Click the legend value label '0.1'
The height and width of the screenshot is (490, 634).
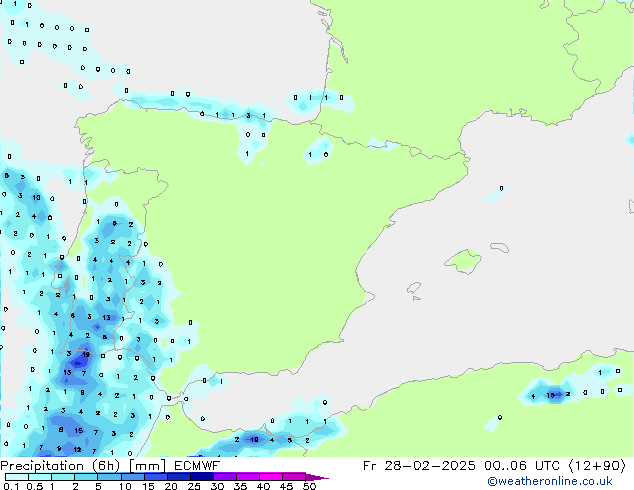[11, 486]
